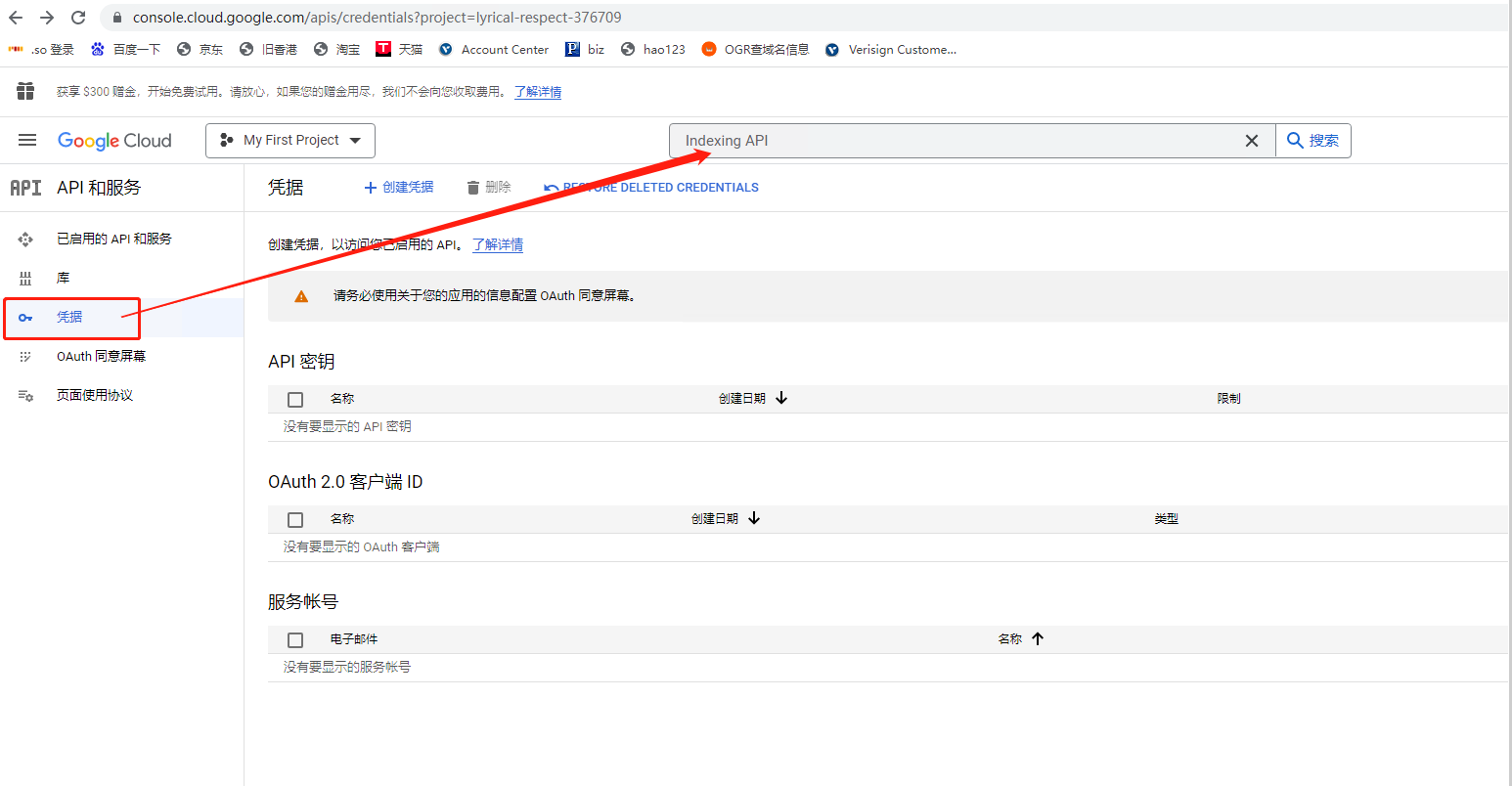This screenshot has height=786, width=1512.
Task: Open the Verisign Customer bookmark
Action: point(891,49)
